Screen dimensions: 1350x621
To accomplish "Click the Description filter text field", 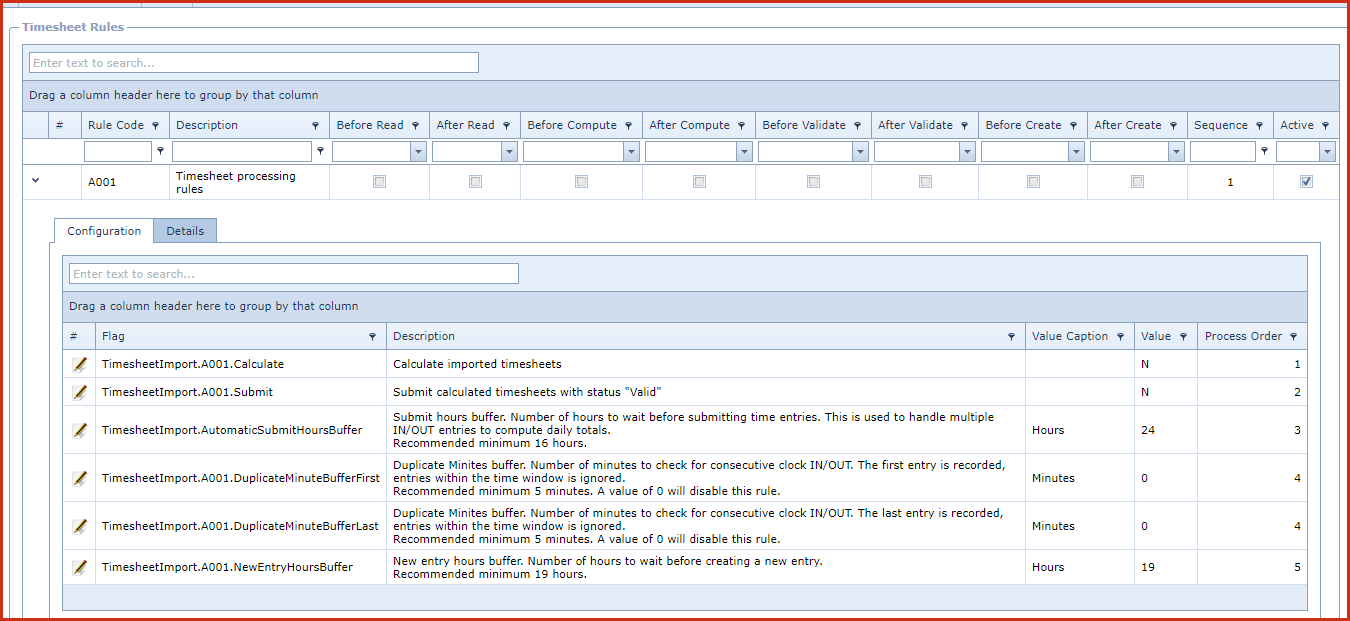I will tap(242, 152).
